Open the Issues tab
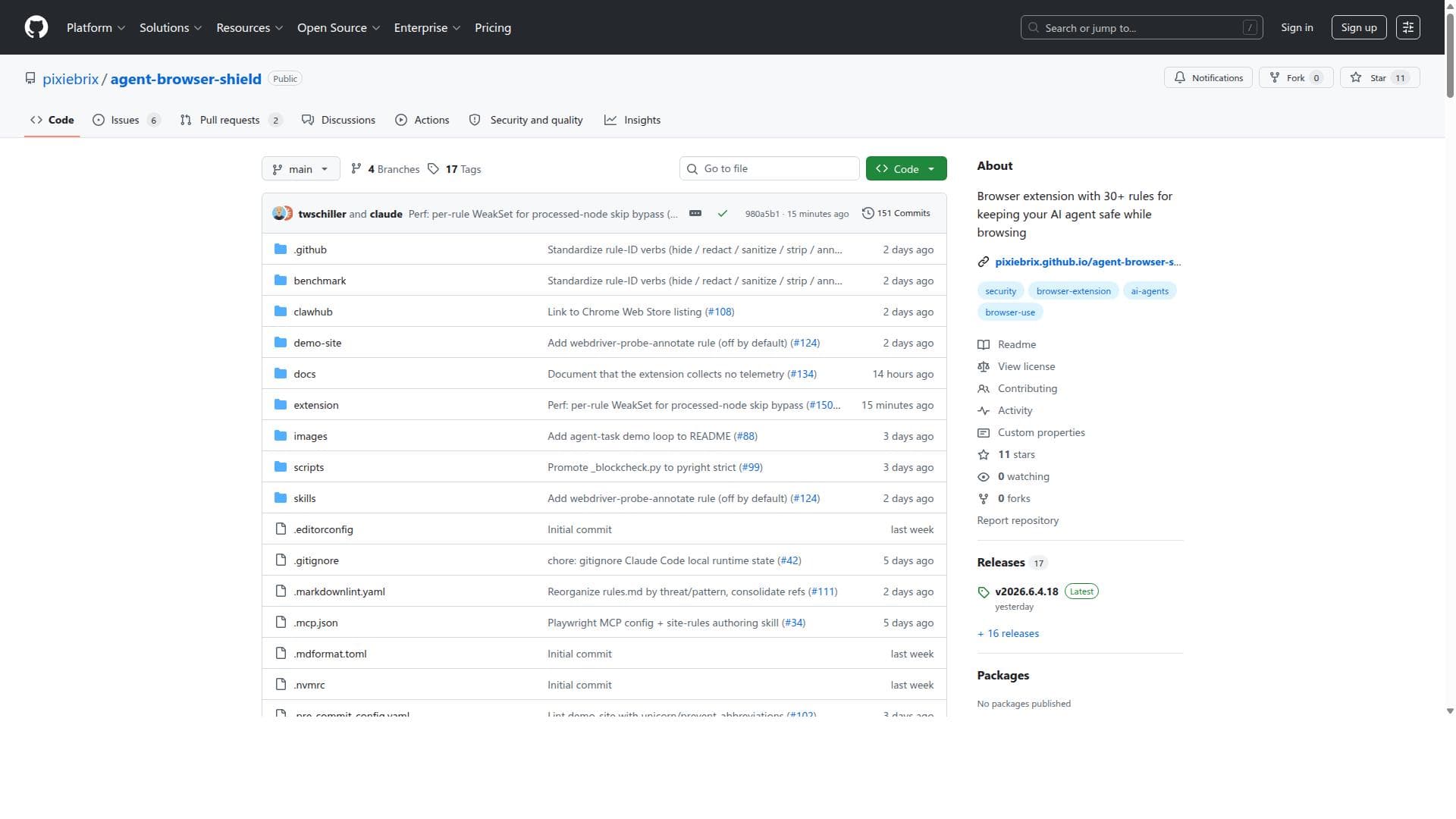1456x819 pixels. click(126, 120)
